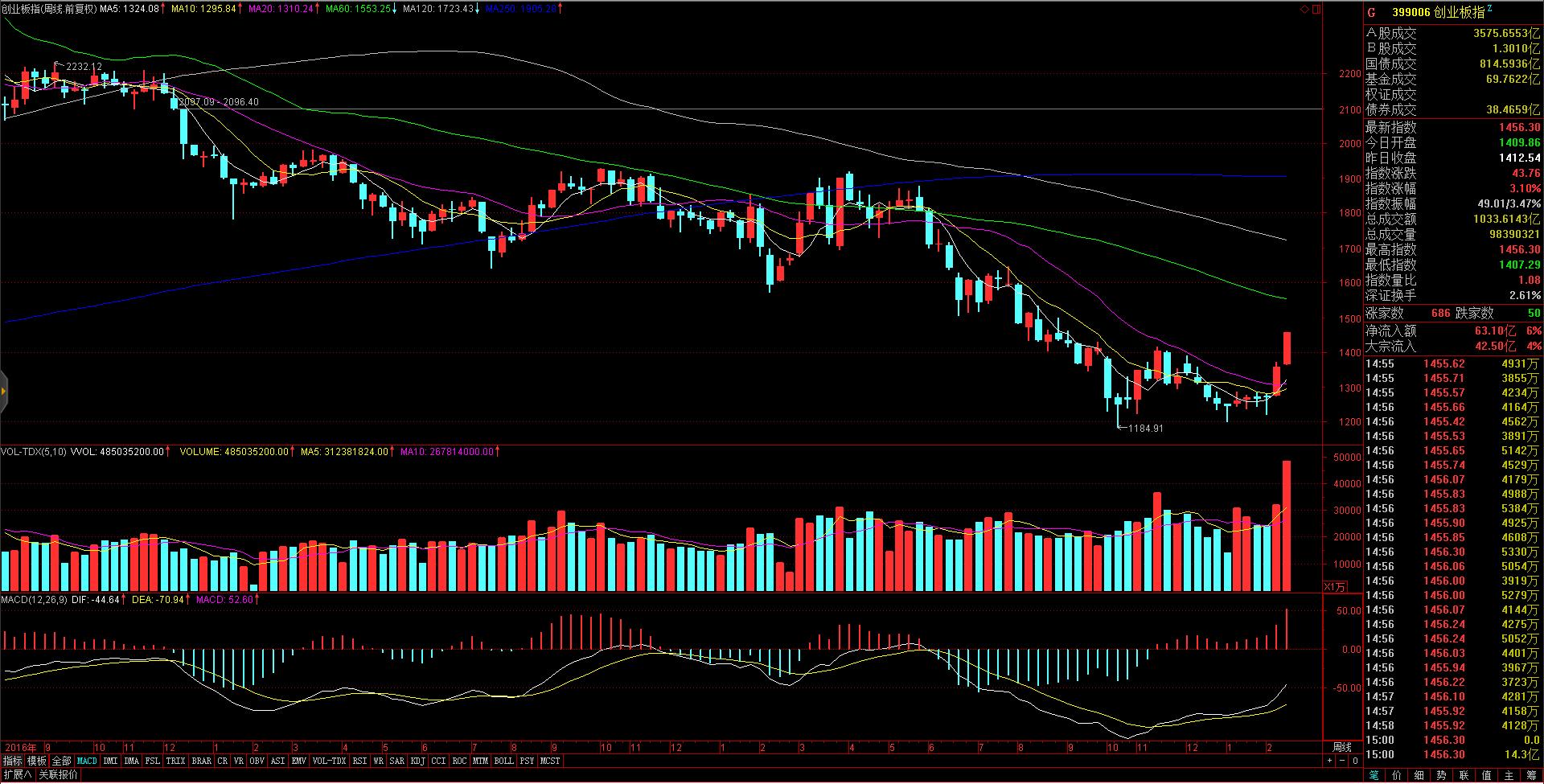
Task: Click the yellow side-panel arrow at left edge
Action: coord(3,392)
